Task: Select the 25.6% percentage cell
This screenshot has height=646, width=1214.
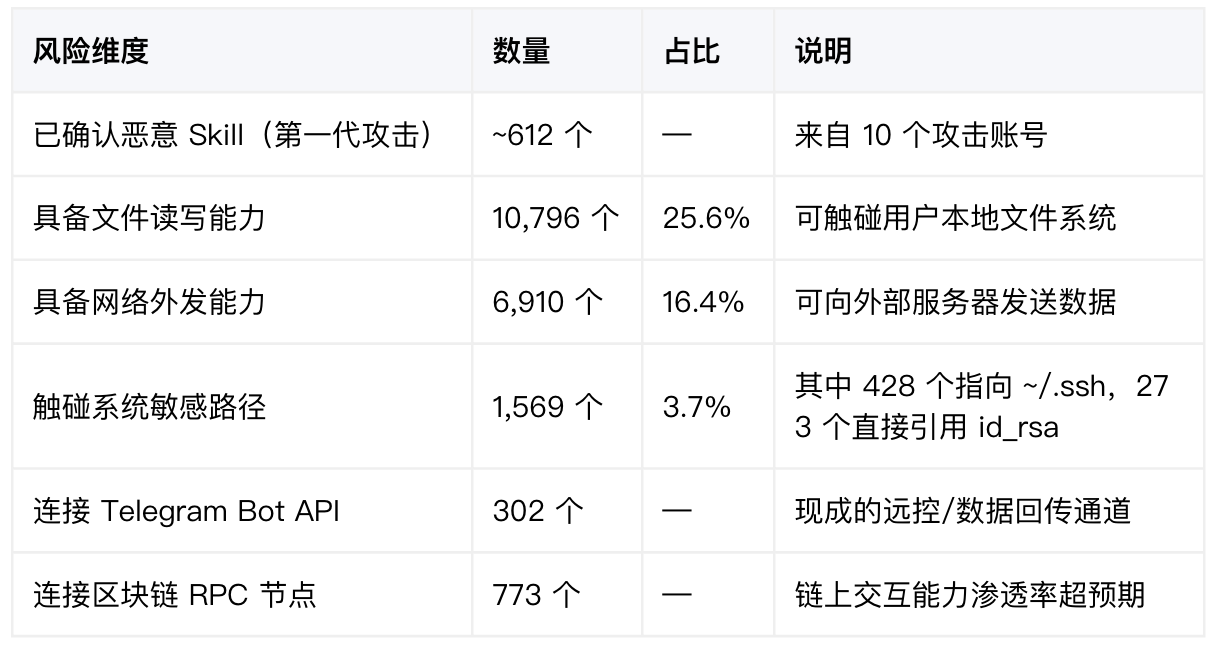Action: point(706,218)
